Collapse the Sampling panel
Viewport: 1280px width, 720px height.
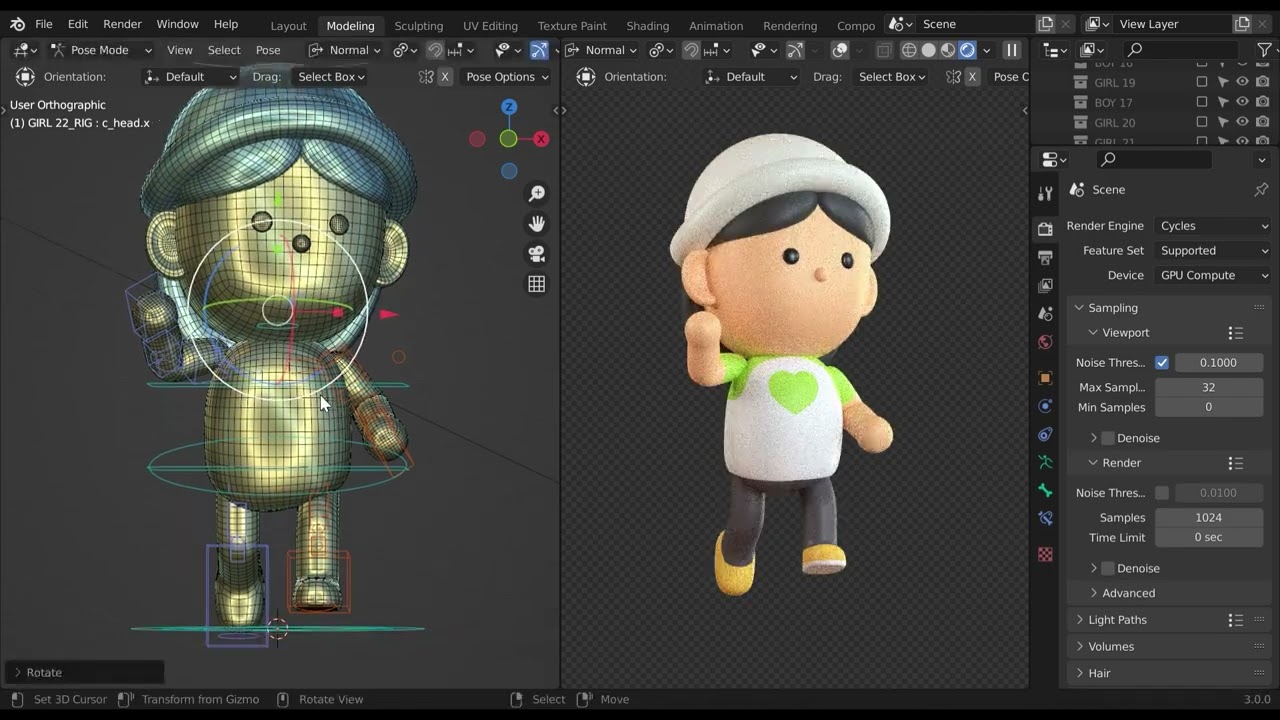point(1080,308)
